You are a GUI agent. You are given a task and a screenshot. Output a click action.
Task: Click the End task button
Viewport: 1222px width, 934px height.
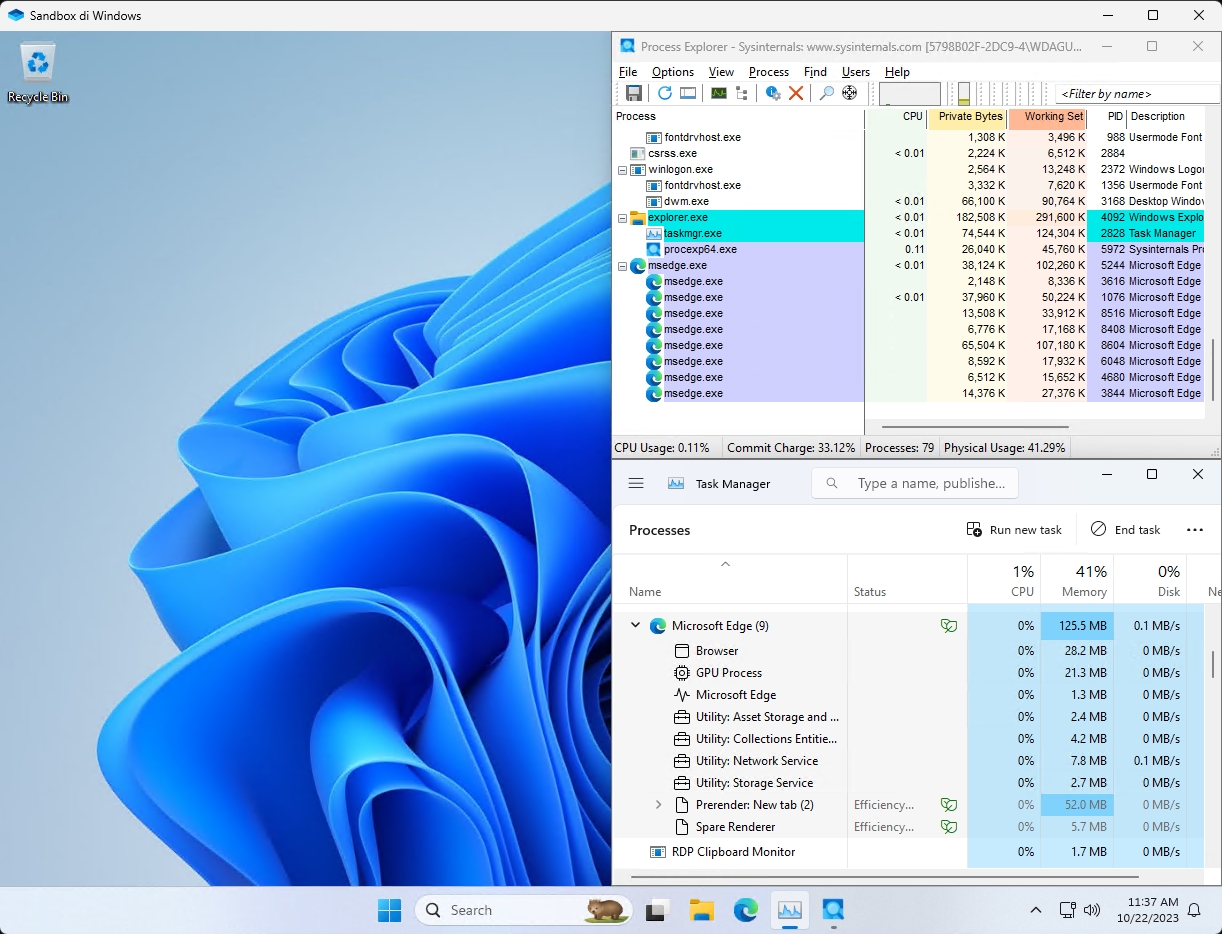point(1126,529)
